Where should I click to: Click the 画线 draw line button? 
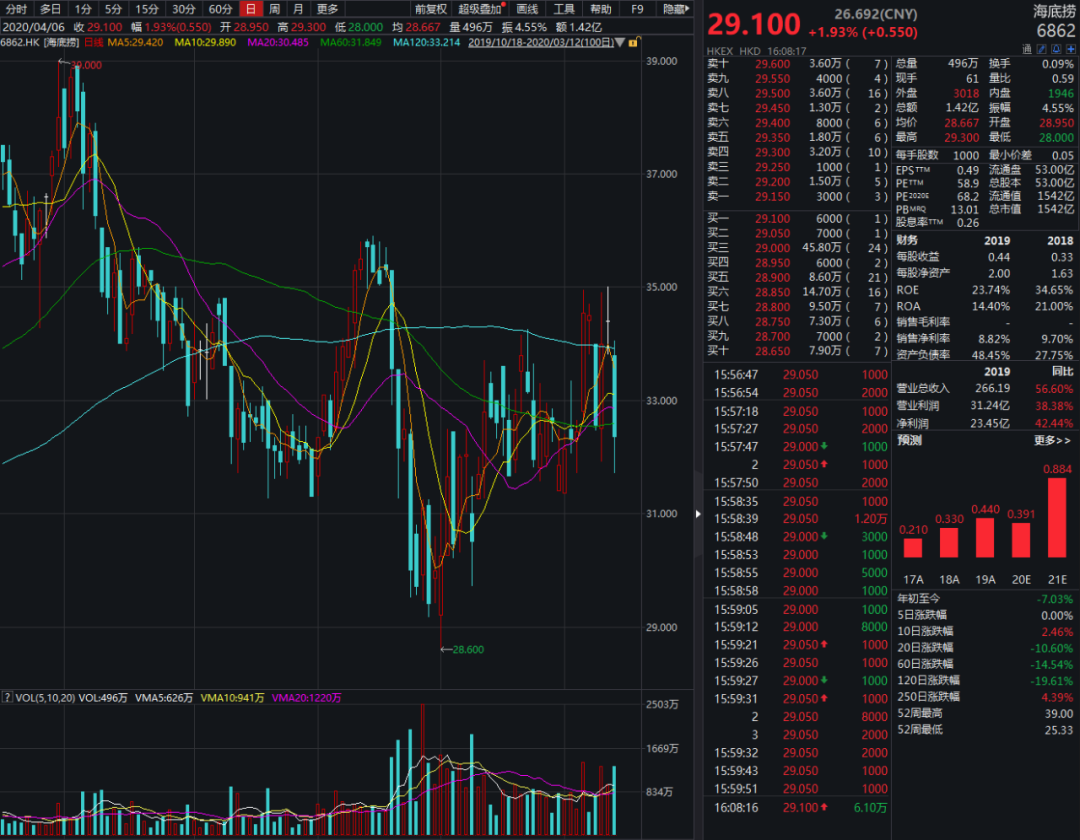pos(527,9)
